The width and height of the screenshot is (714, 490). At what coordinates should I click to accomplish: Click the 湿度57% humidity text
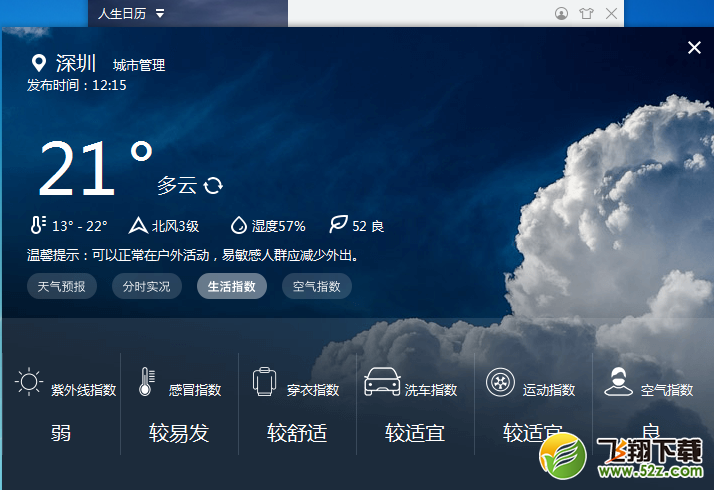(x=279, y=226)
